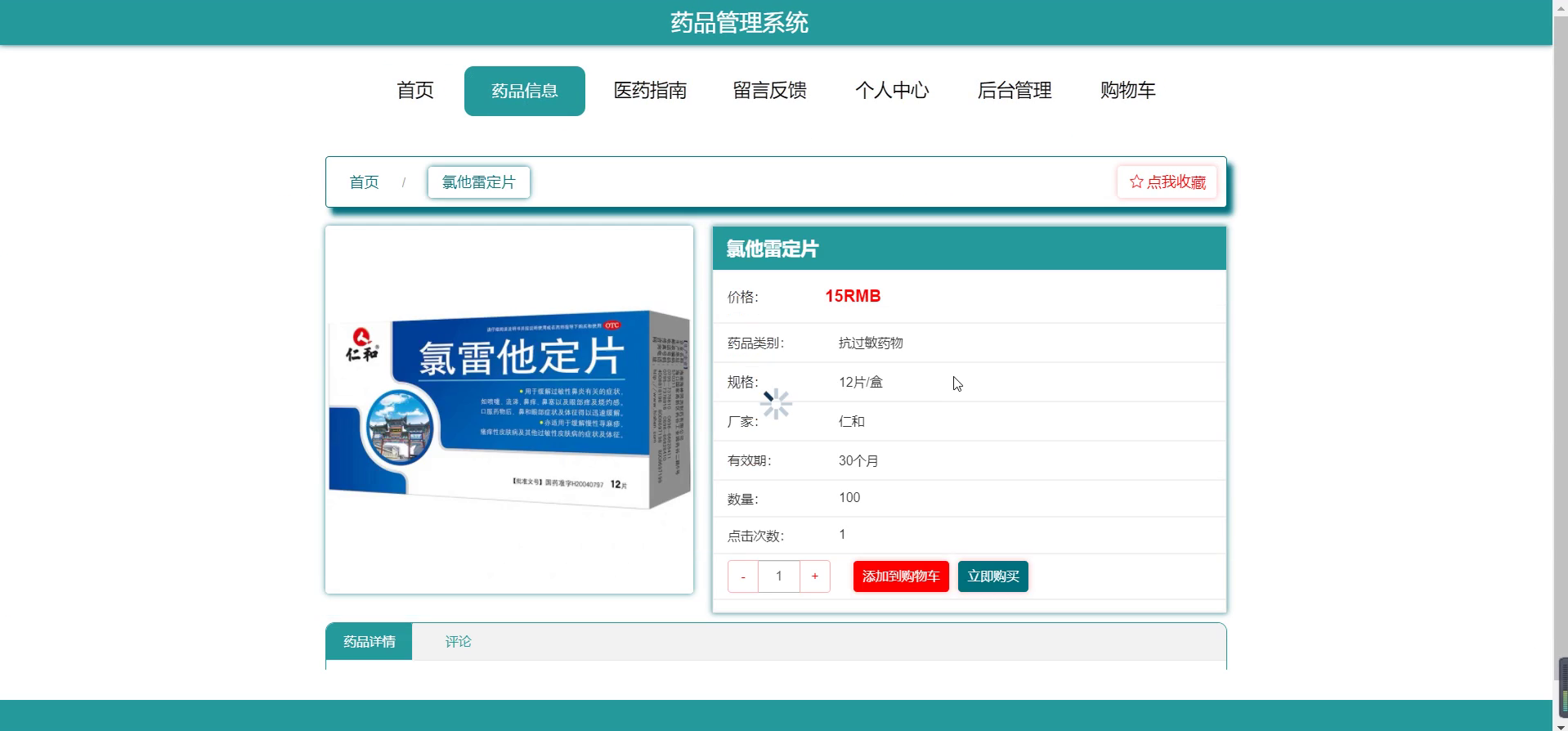Open the 购物车 page
Image resolution: width=1568 pixels, height=731 pixels.
(x=1127, y=91)
